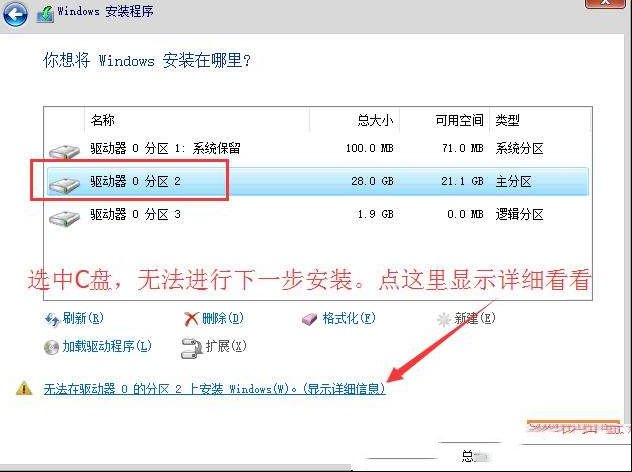Image resolution: width=632 pixels, height=472 pixels.
Task: Click the load driver disc icon
Action: click(x=51, y=347)
